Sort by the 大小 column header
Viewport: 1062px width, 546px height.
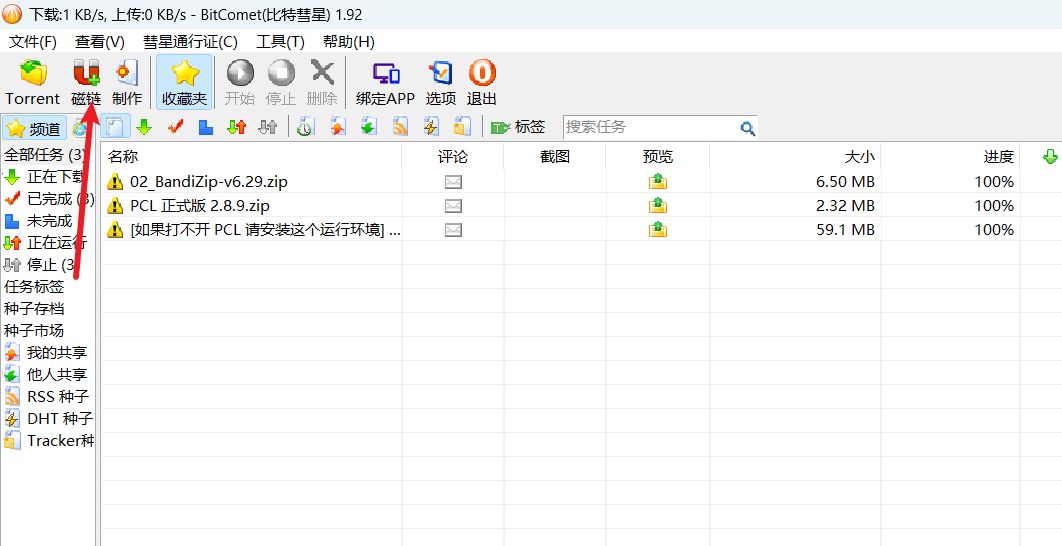(795, 156)
